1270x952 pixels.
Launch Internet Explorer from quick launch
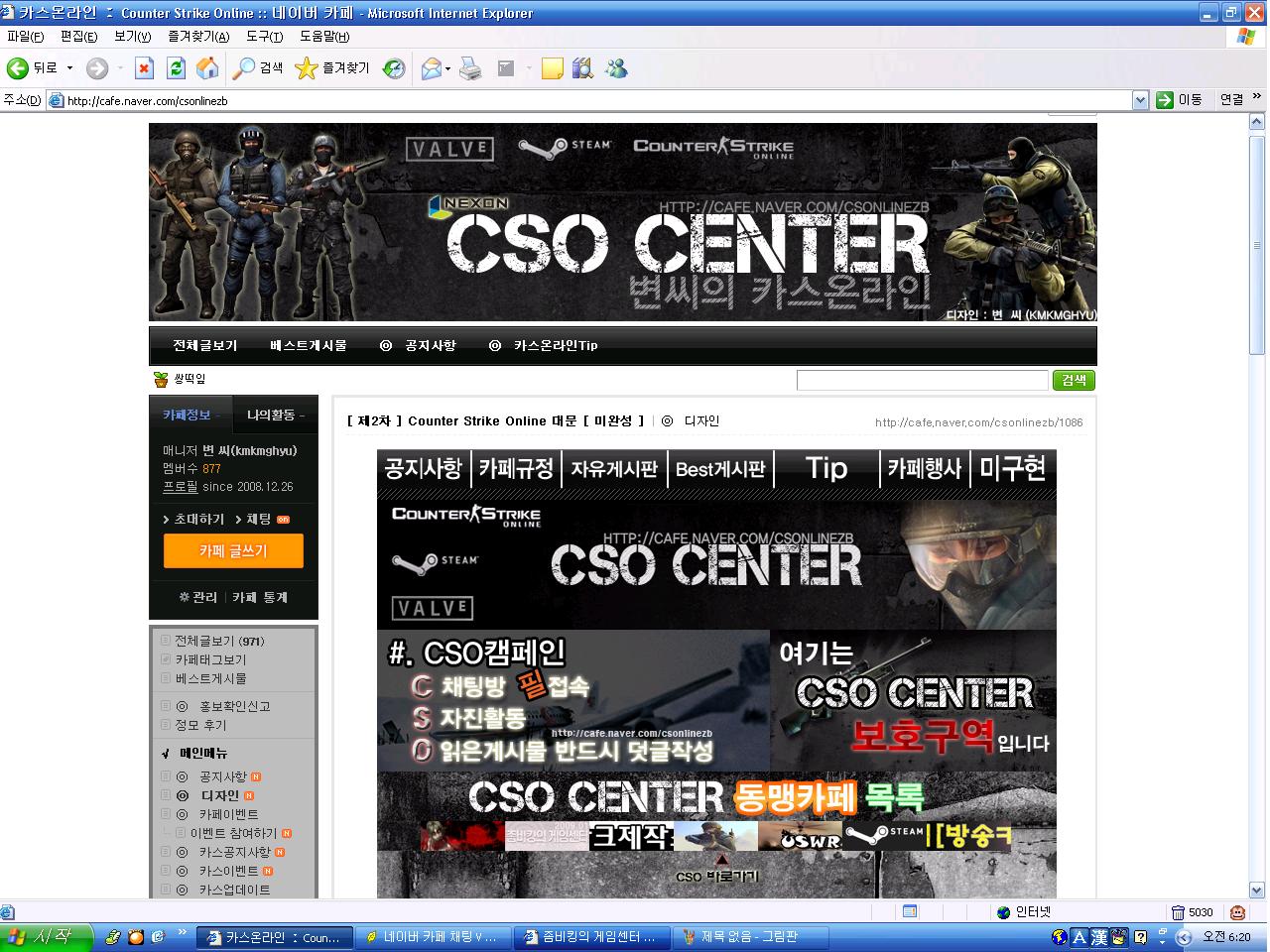coord(158,937)
